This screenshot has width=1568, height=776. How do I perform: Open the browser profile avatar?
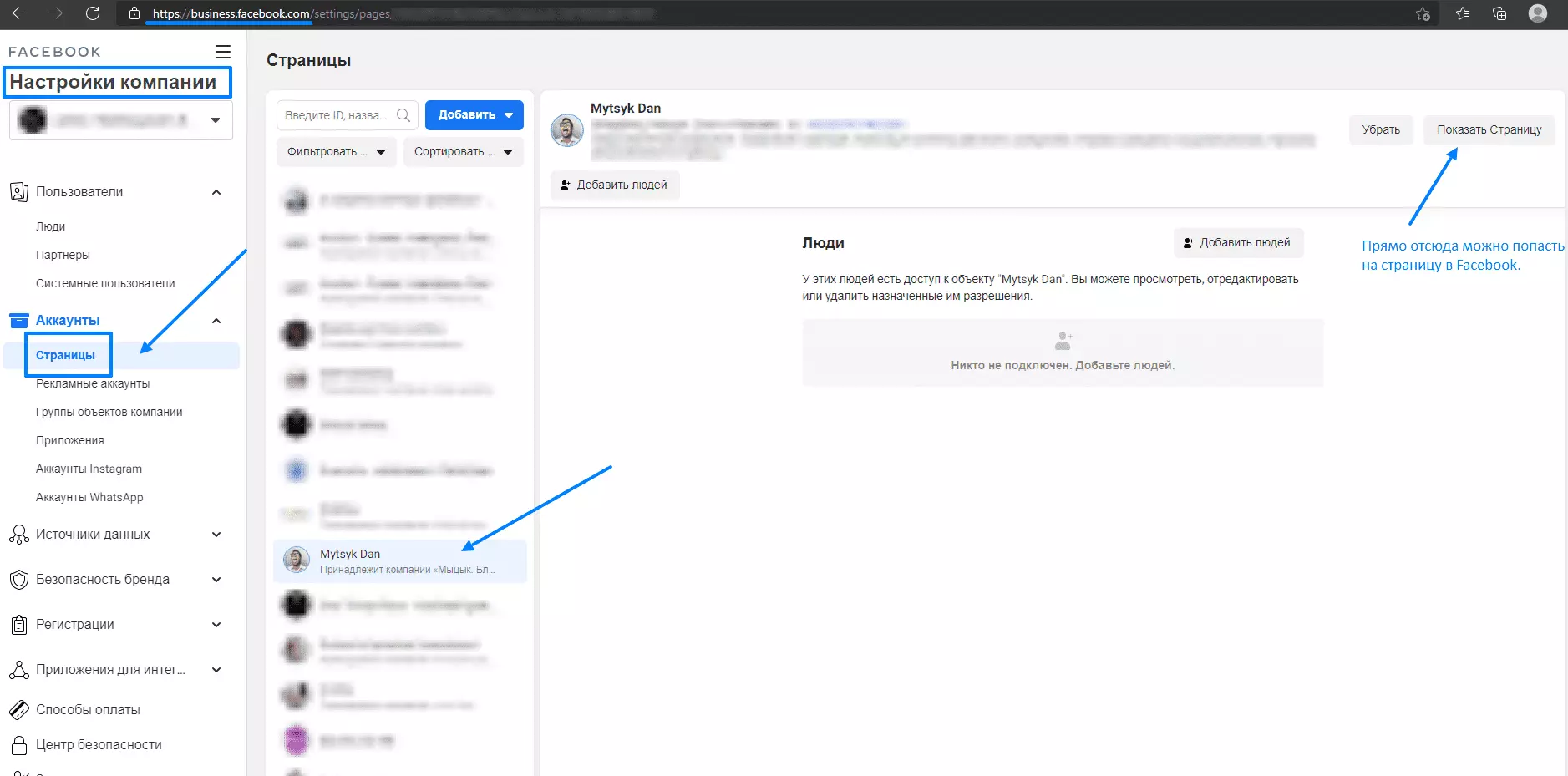pyautogui.click(x=1537, y=13)
